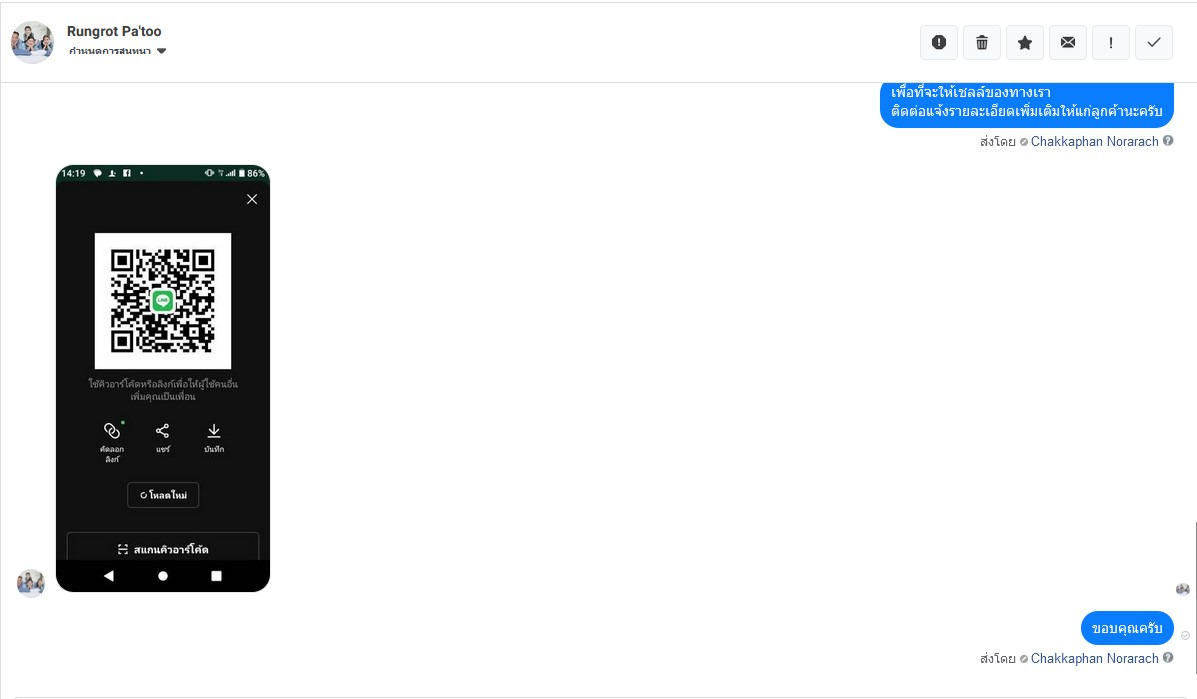Image resolution: width=1197 pixels, height=699 pixels.
Task: Click the Rungrot Pa'too name link
Action: tap(114, 31)
